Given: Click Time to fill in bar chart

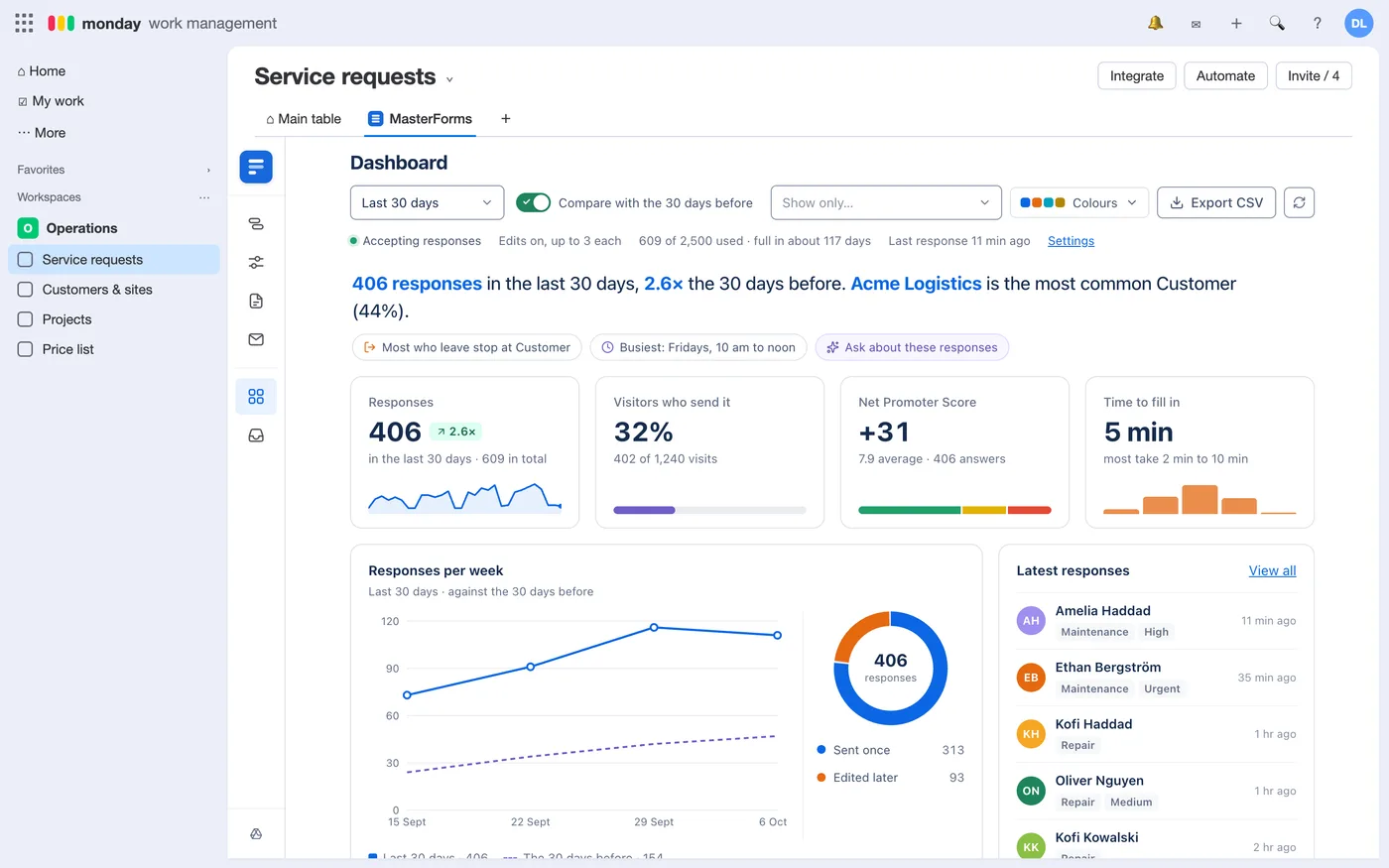Looking at the screenshot, I should 1200,499.
